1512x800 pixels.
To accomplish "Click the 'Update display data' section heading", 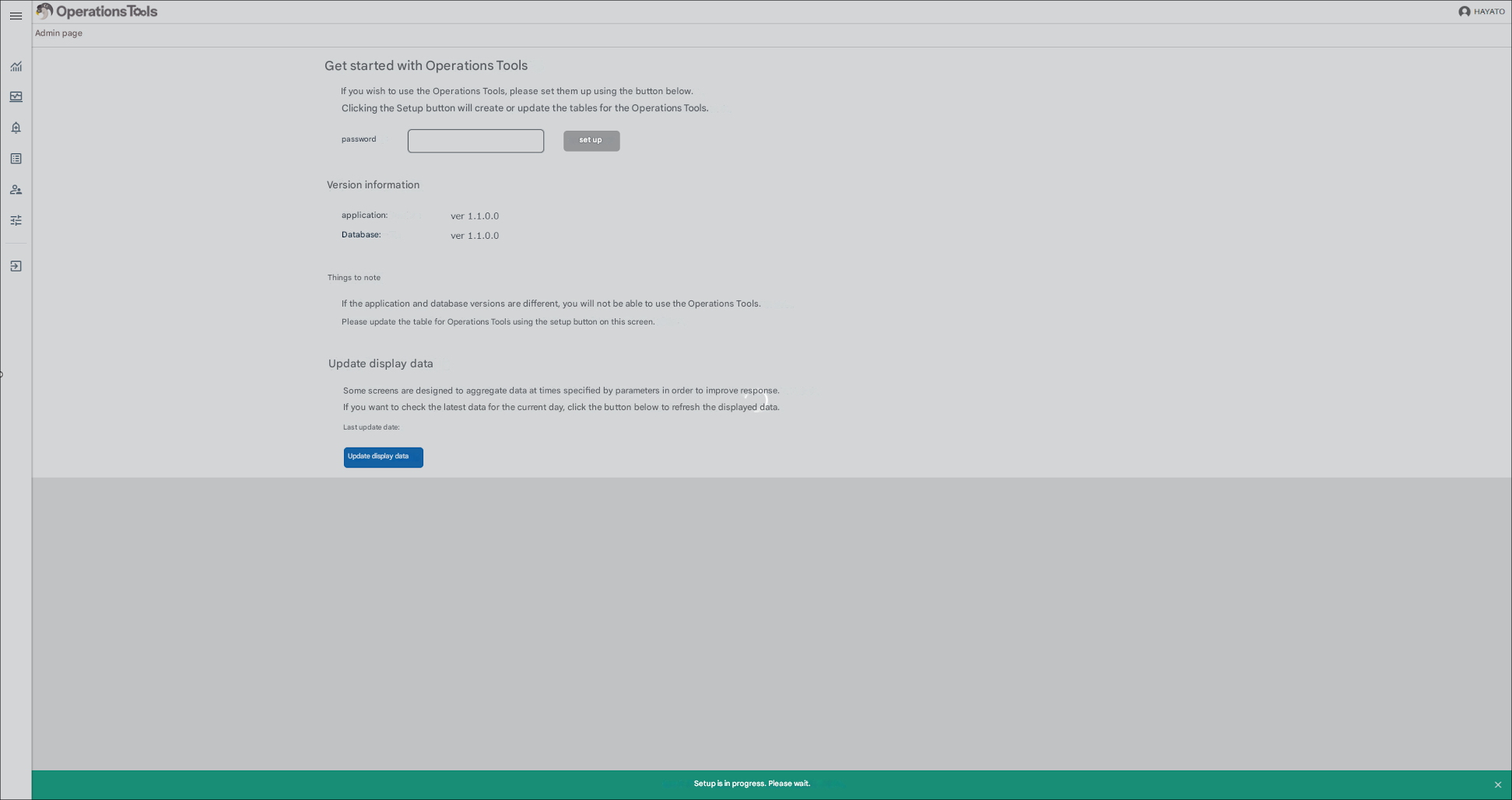I will click(x=381, y=363).
